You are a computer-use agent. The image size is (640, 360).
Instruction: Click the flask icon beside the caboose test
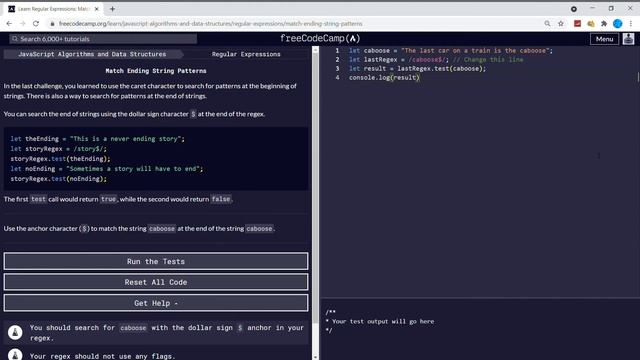tap(15, 332)
